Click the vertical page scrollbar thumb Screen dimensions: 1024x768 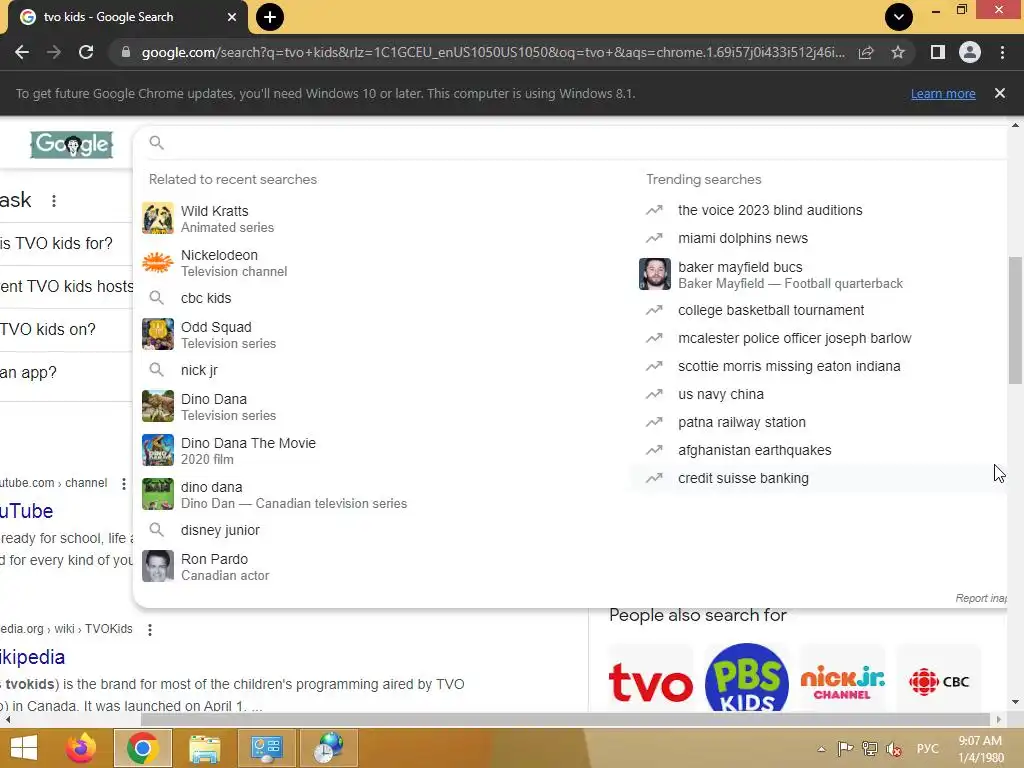1015,320
